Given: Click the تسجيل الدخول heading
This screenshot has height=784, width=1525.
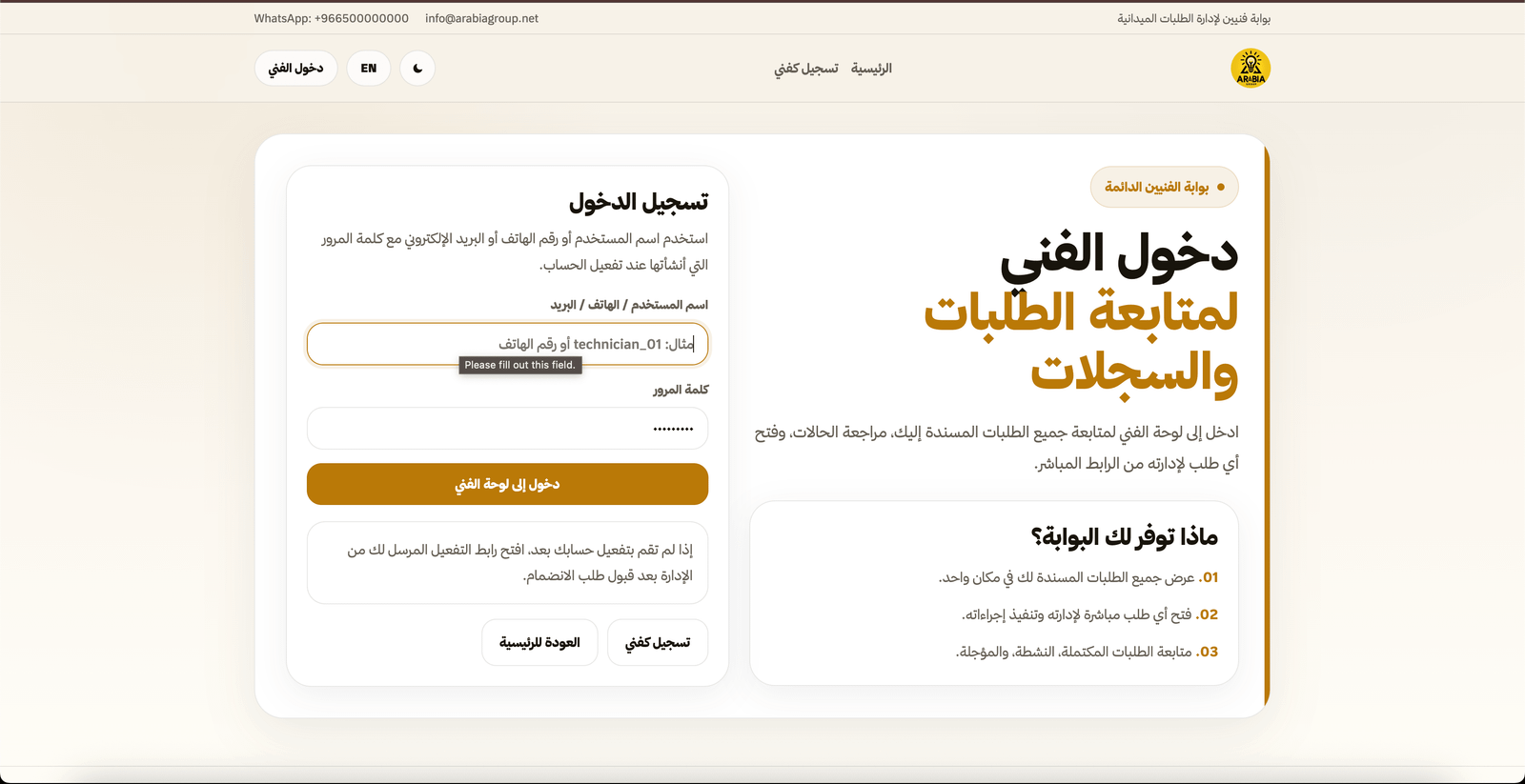Looking at the screenshot, I should [639, 202].
